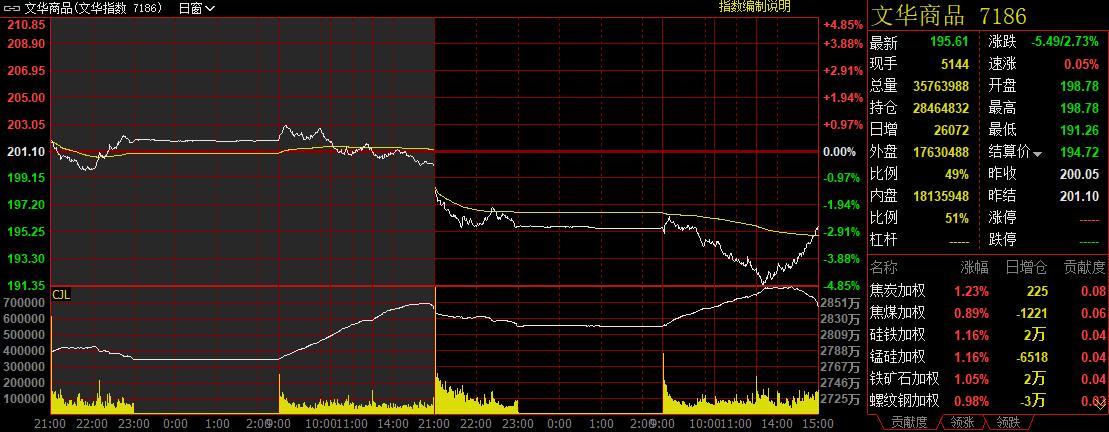Click the 210.85 price axis label
The width and height of the screenshot is (1109, 432).
(x=25, y=25)
